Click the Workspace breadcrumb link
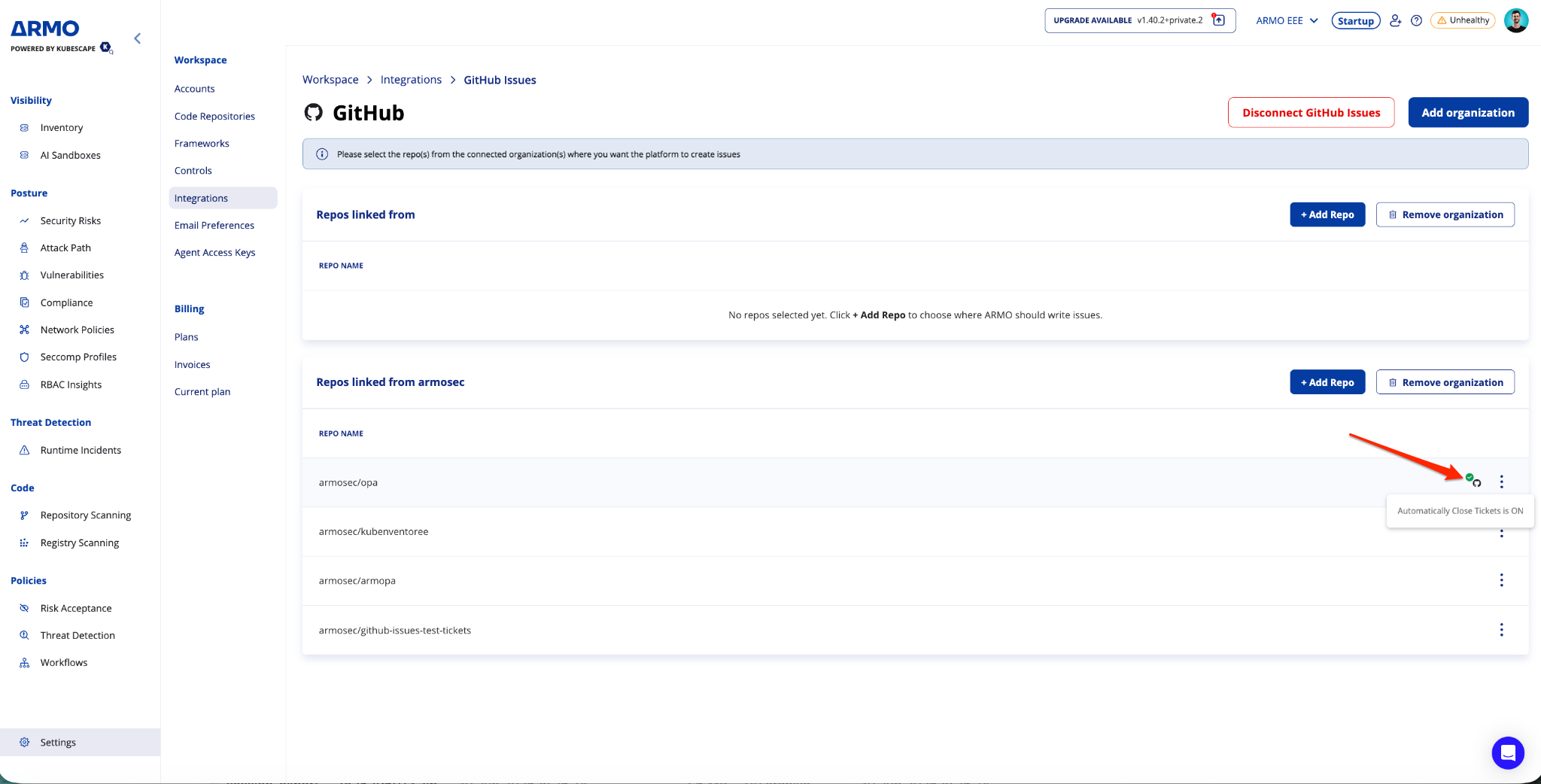 point(330,80)
